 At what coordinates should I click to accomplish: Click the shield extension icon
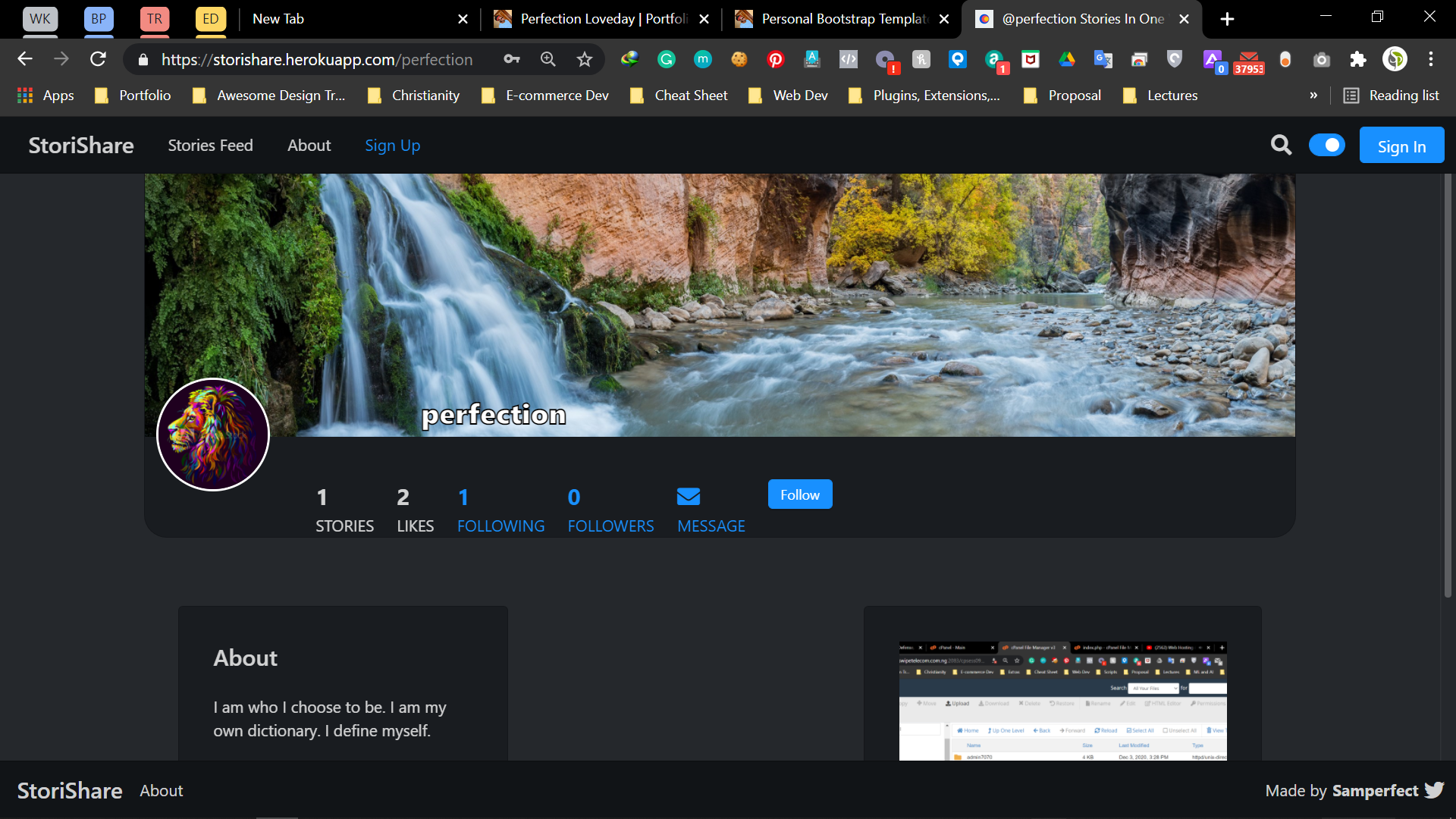pyautogui.click(x=1175, y=59)
